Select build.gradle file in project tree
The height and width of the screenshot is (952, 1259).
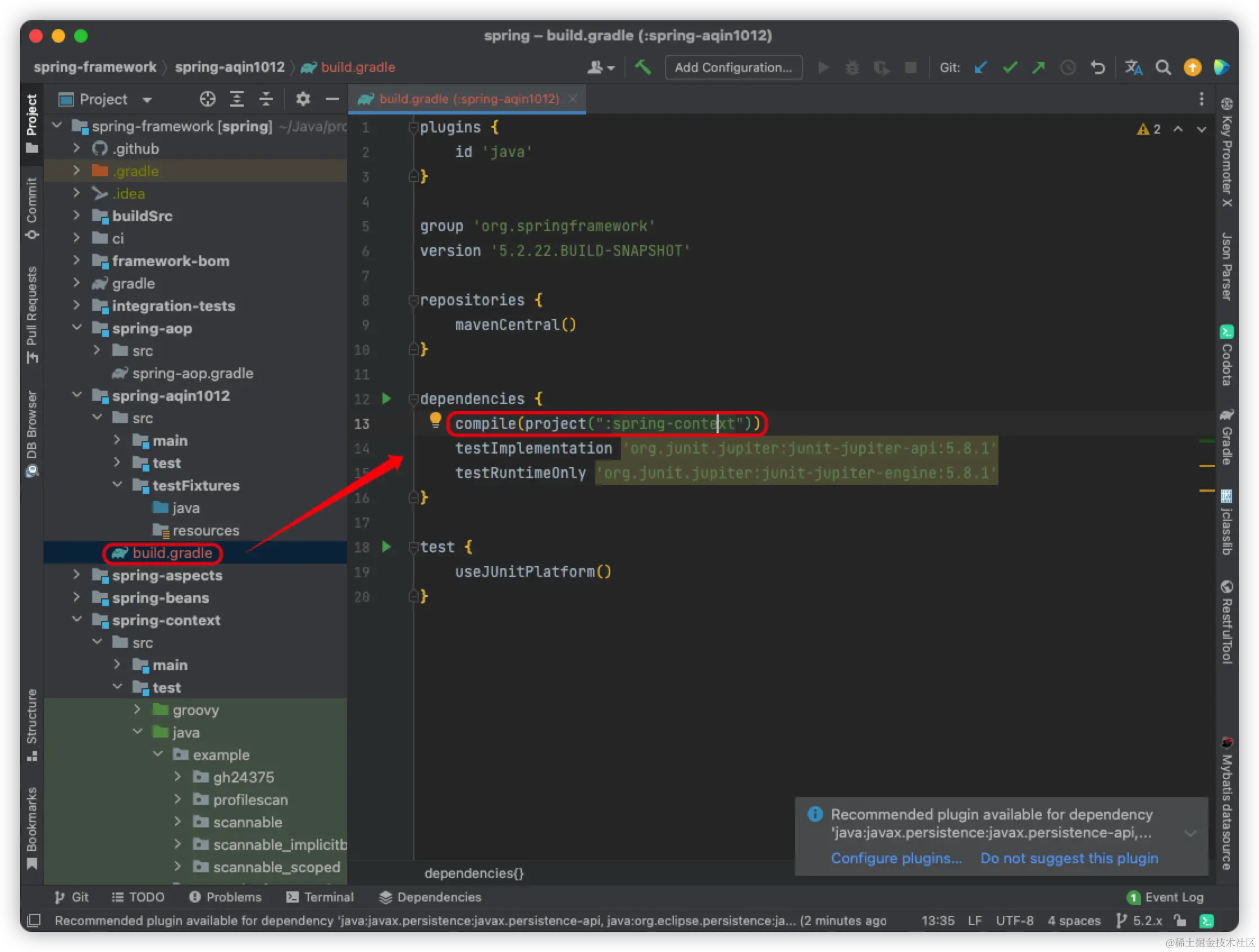pyautogui.click(x=172, y=552)
